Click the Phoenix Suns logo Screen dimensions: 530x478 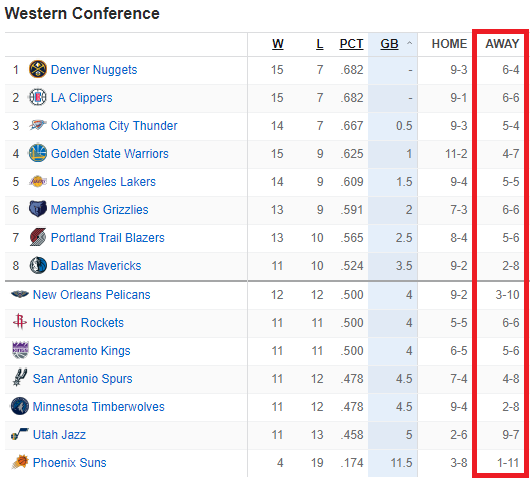pos(20,462)
